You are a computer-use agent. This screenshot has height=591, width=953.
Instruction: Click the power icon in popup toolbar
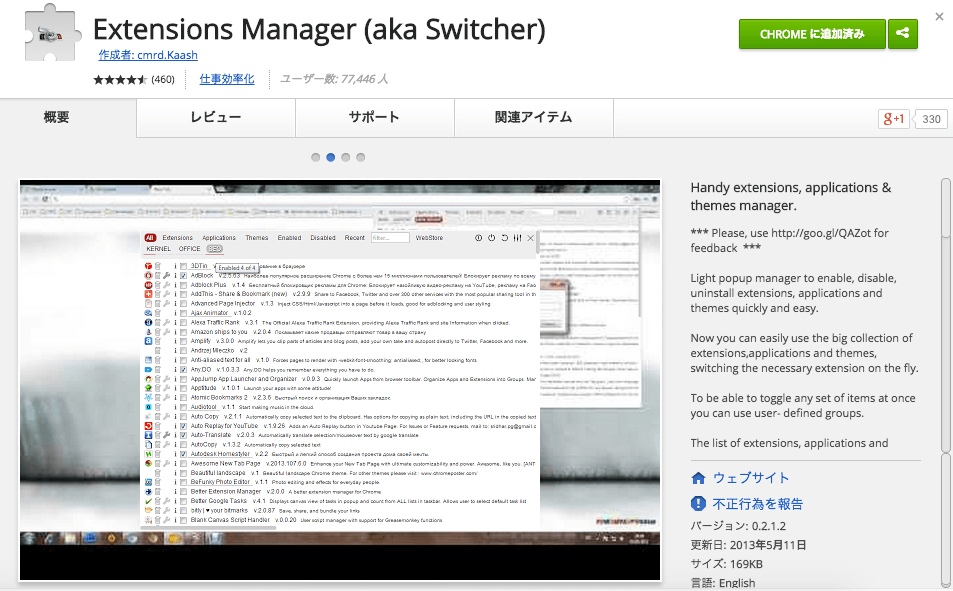(492, 238)
